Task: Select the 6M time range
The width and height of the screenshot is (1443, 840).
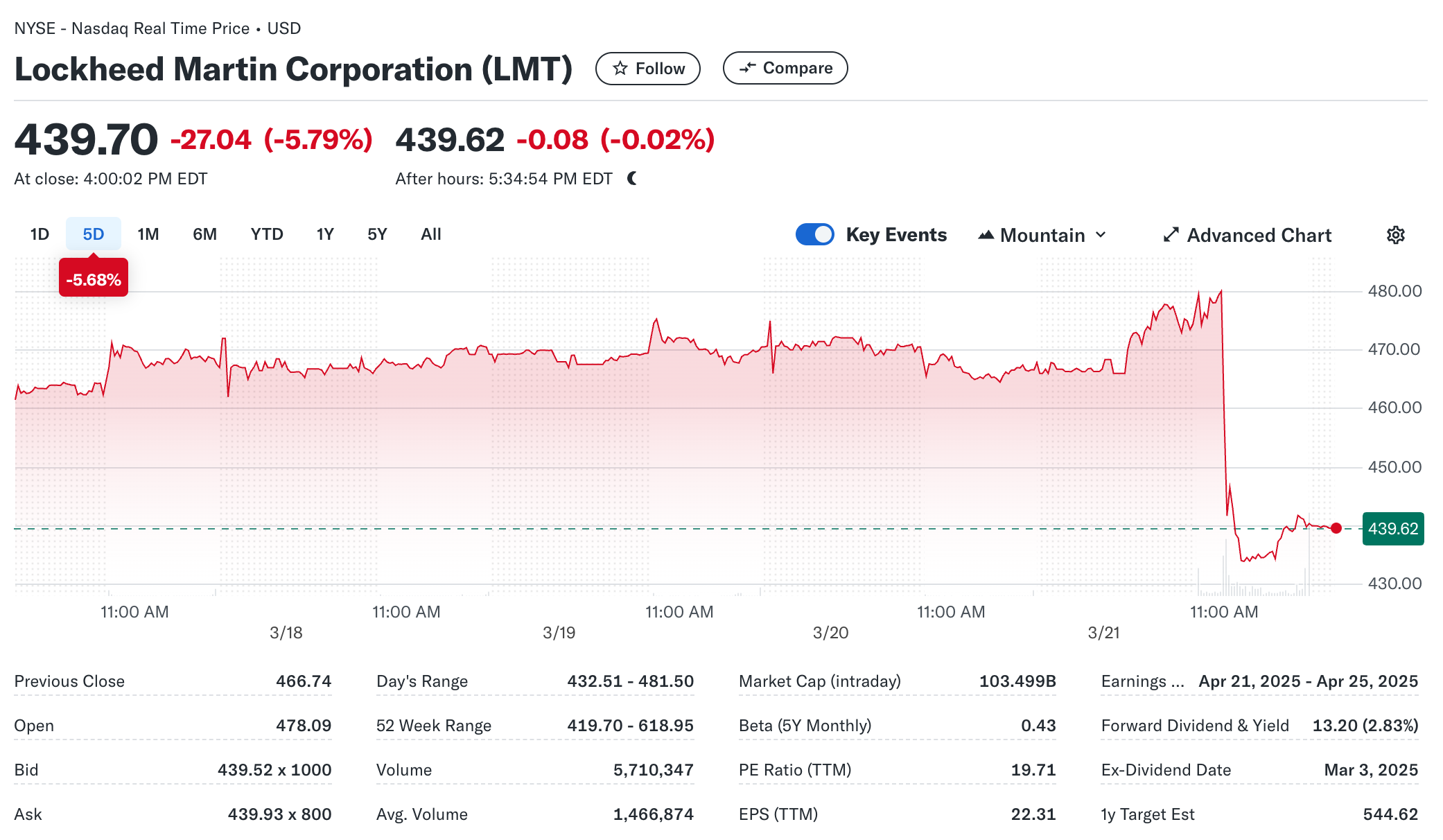Action: tap(204, 234)
